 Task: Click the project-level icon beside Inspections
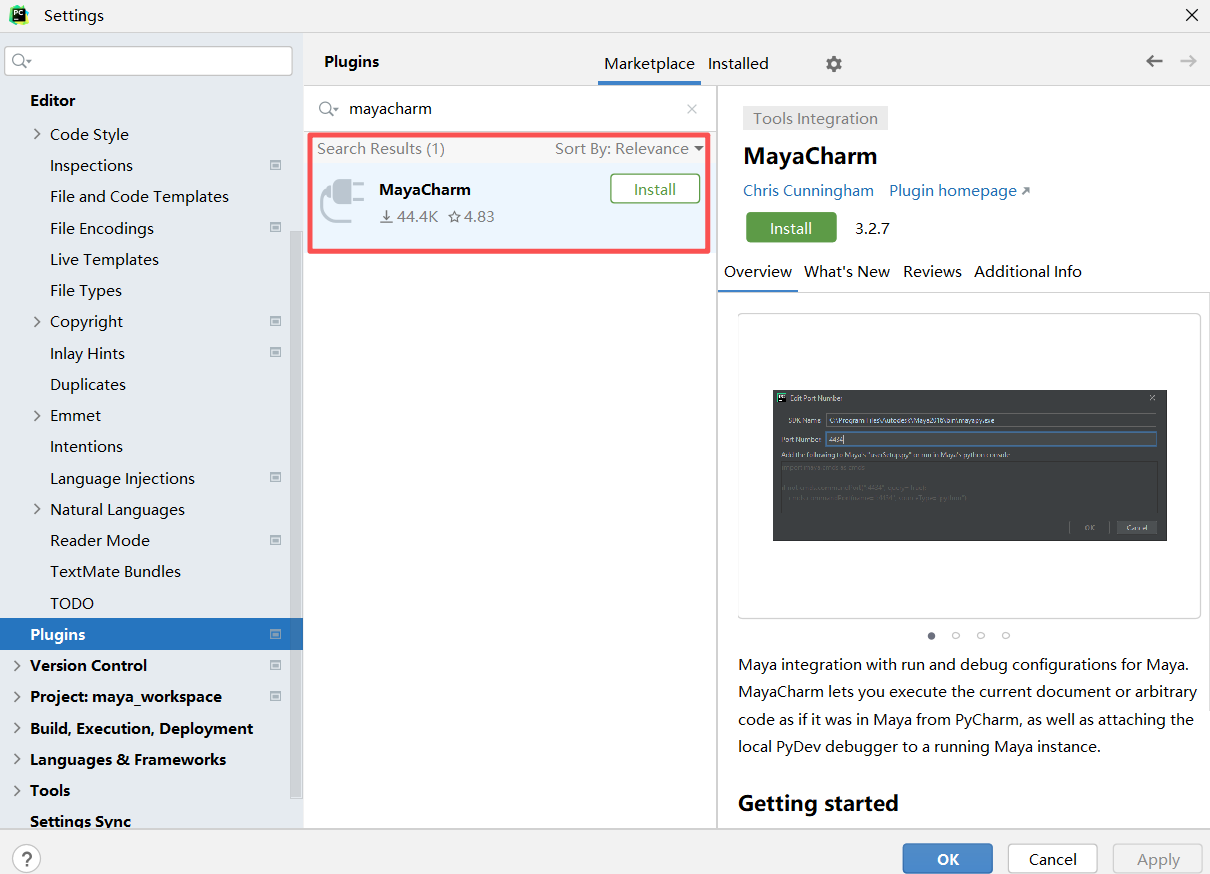click(275, 165)
